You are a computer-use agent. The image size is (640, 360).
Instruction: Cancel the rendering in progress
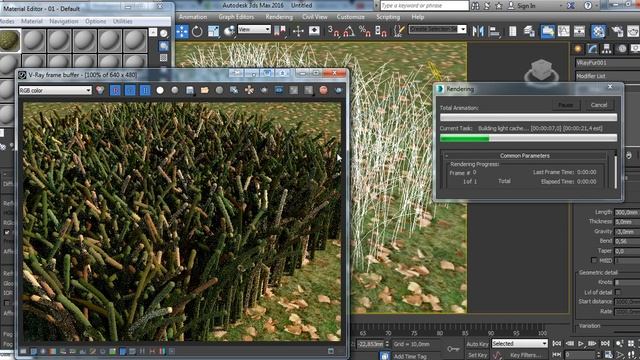599,105
